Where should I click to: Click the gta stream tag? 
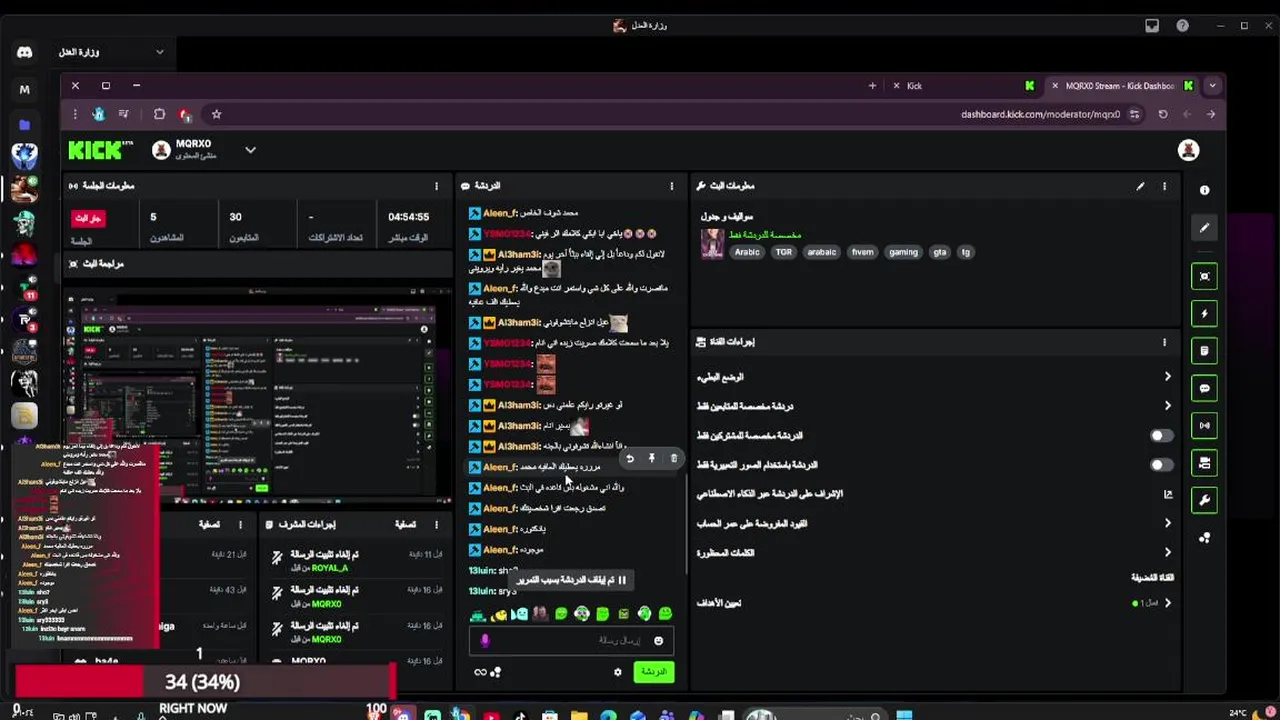click(939, 252)
